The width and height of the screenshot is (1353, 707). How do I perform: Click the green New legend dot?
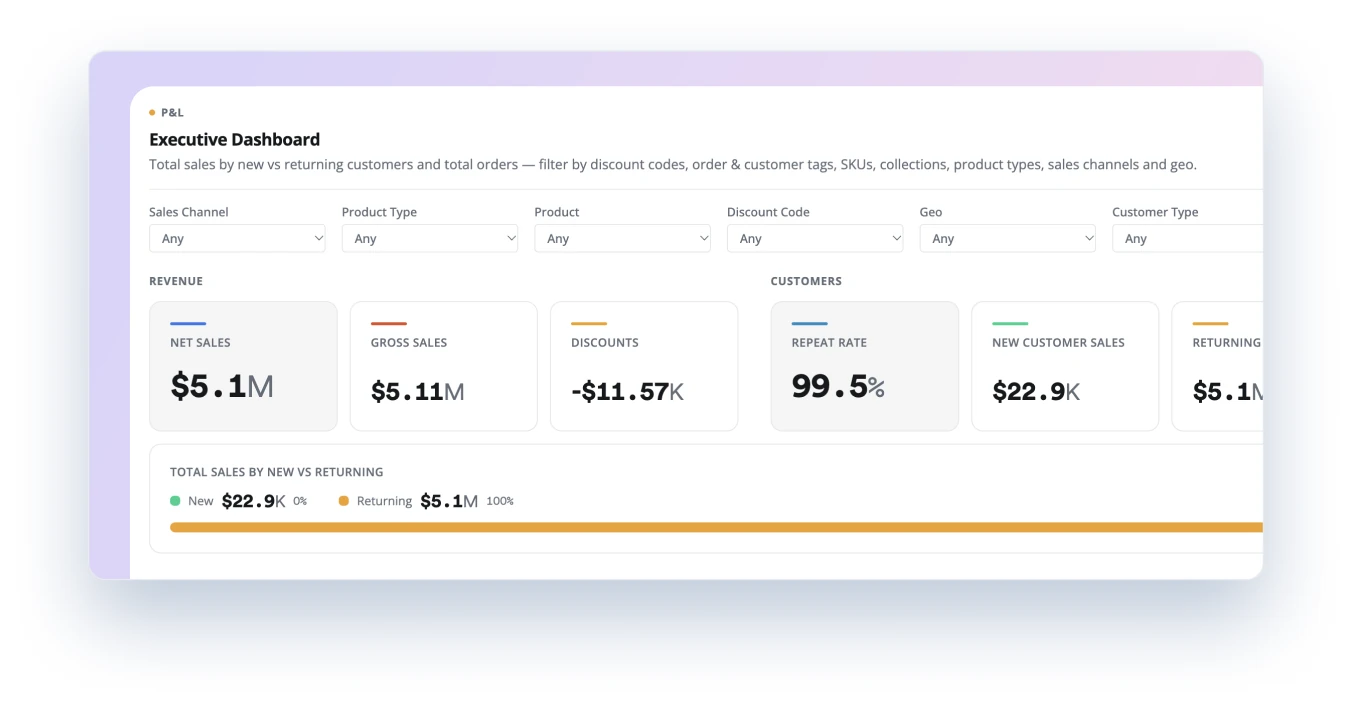(x=175, y=501)
